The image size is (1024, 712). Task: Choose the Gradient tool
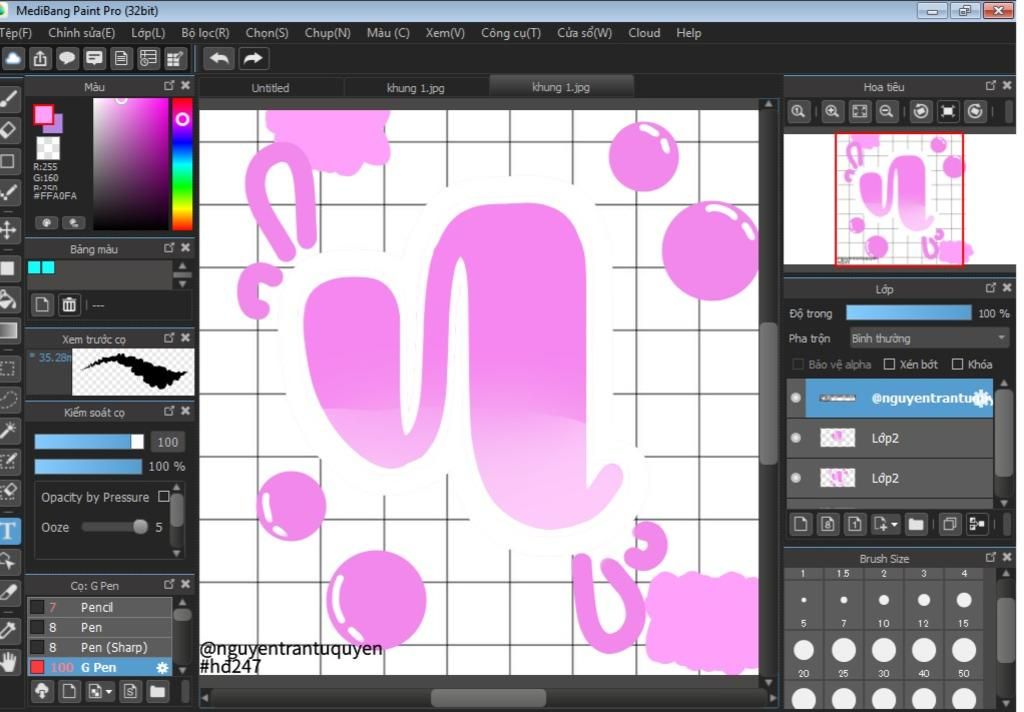pyautogui.click(x=8, y=331)
